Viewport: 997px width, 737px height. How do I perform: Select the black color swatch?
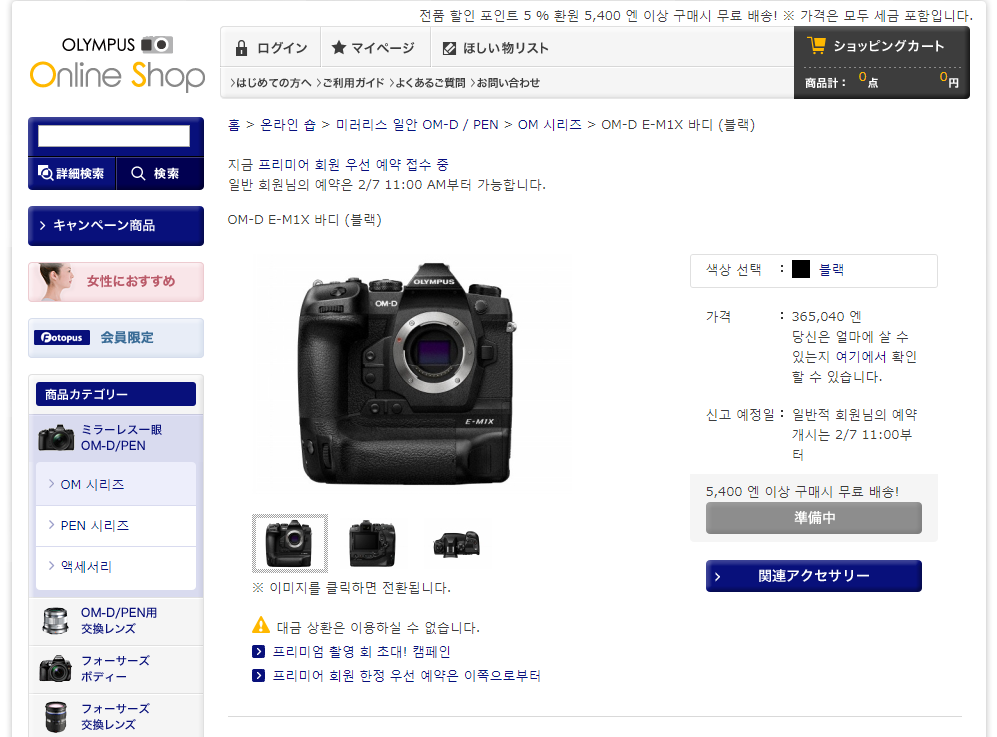801,269
